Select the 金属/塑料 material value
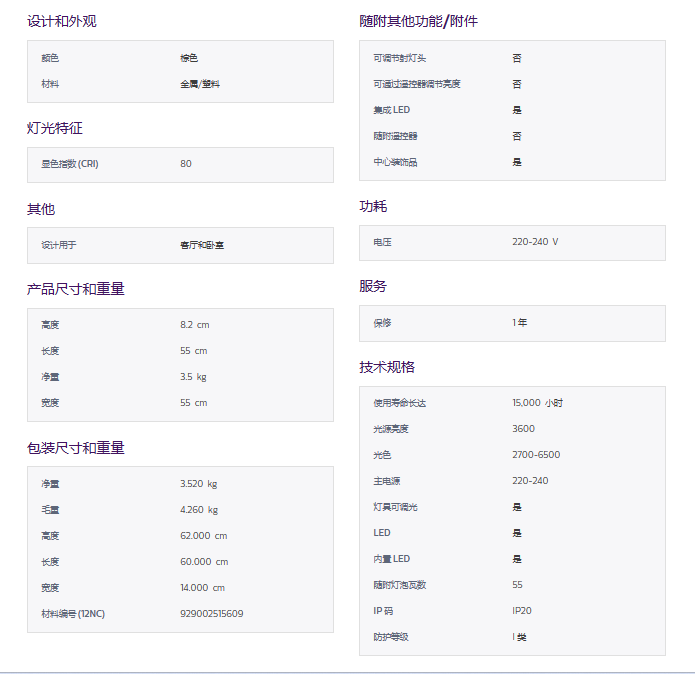This screenshot has width=695, height=674. [200, 84]
